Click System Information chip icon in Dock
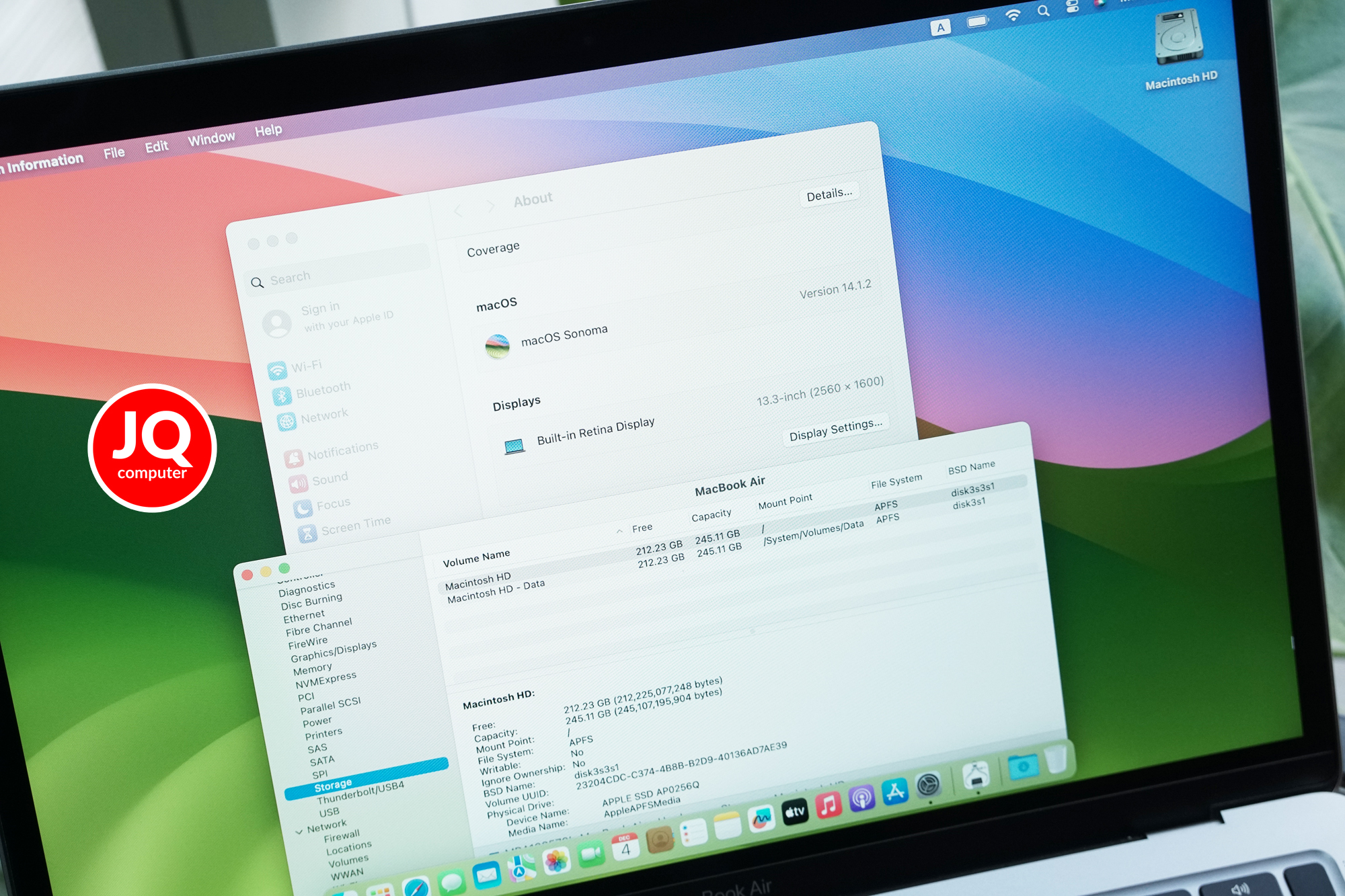 tap(975, 775)
